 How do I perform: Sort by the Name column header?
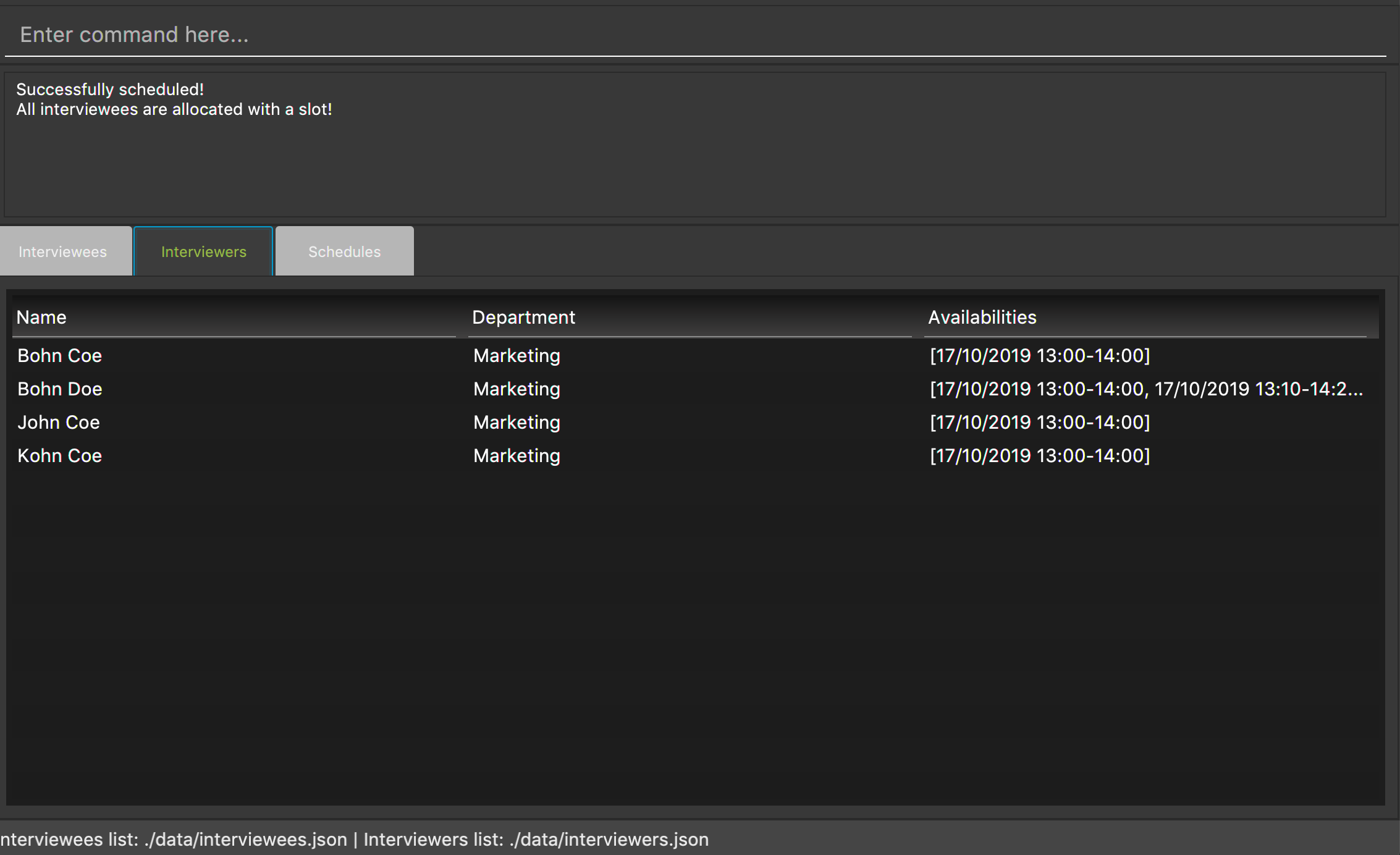[234, 318]
